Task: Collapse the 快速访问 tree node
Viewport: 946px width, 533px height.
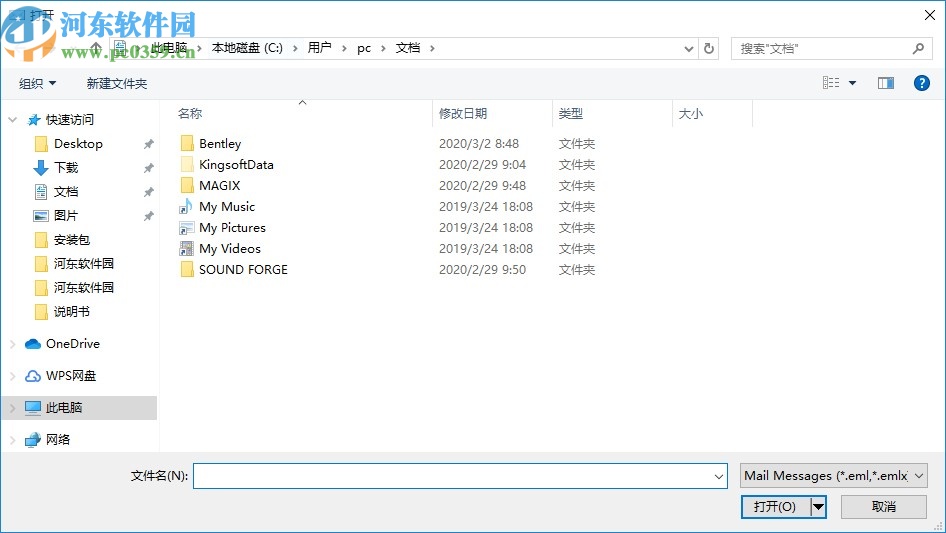Action: [x=13, y=120]
